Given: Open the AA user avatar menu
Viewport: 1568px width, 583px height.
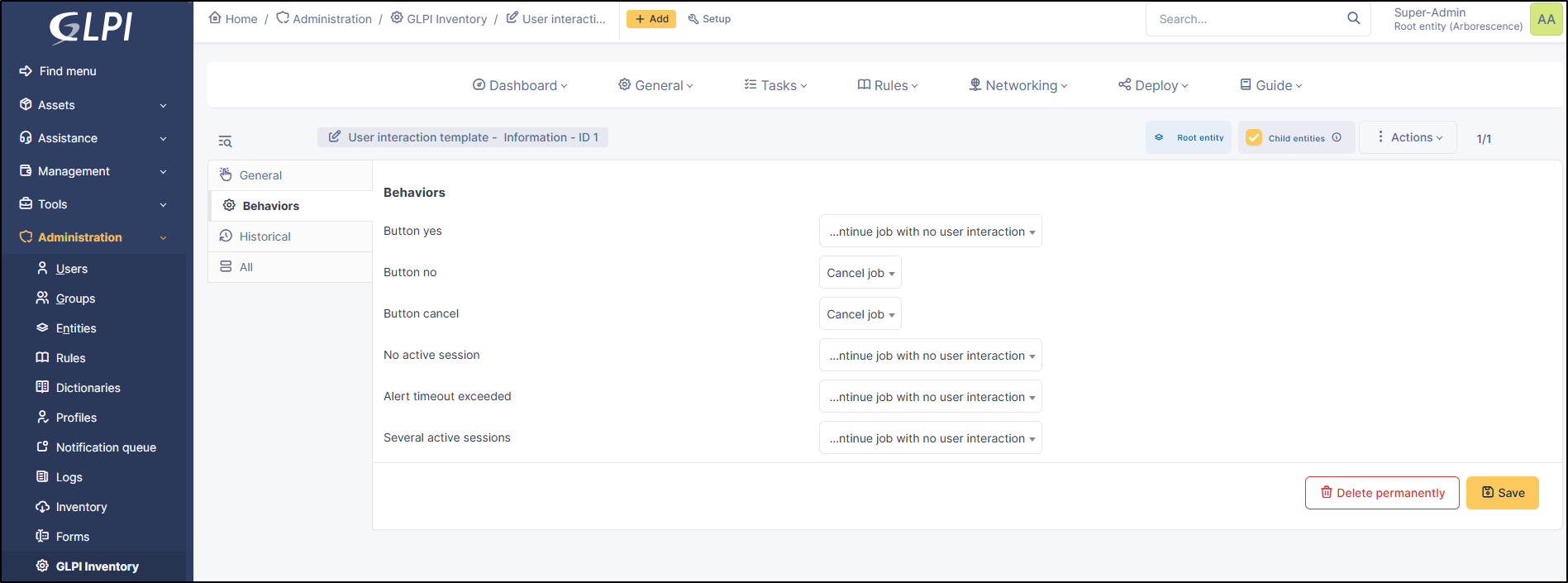Looking at the screenshot, I should [x=1546, y=19].
